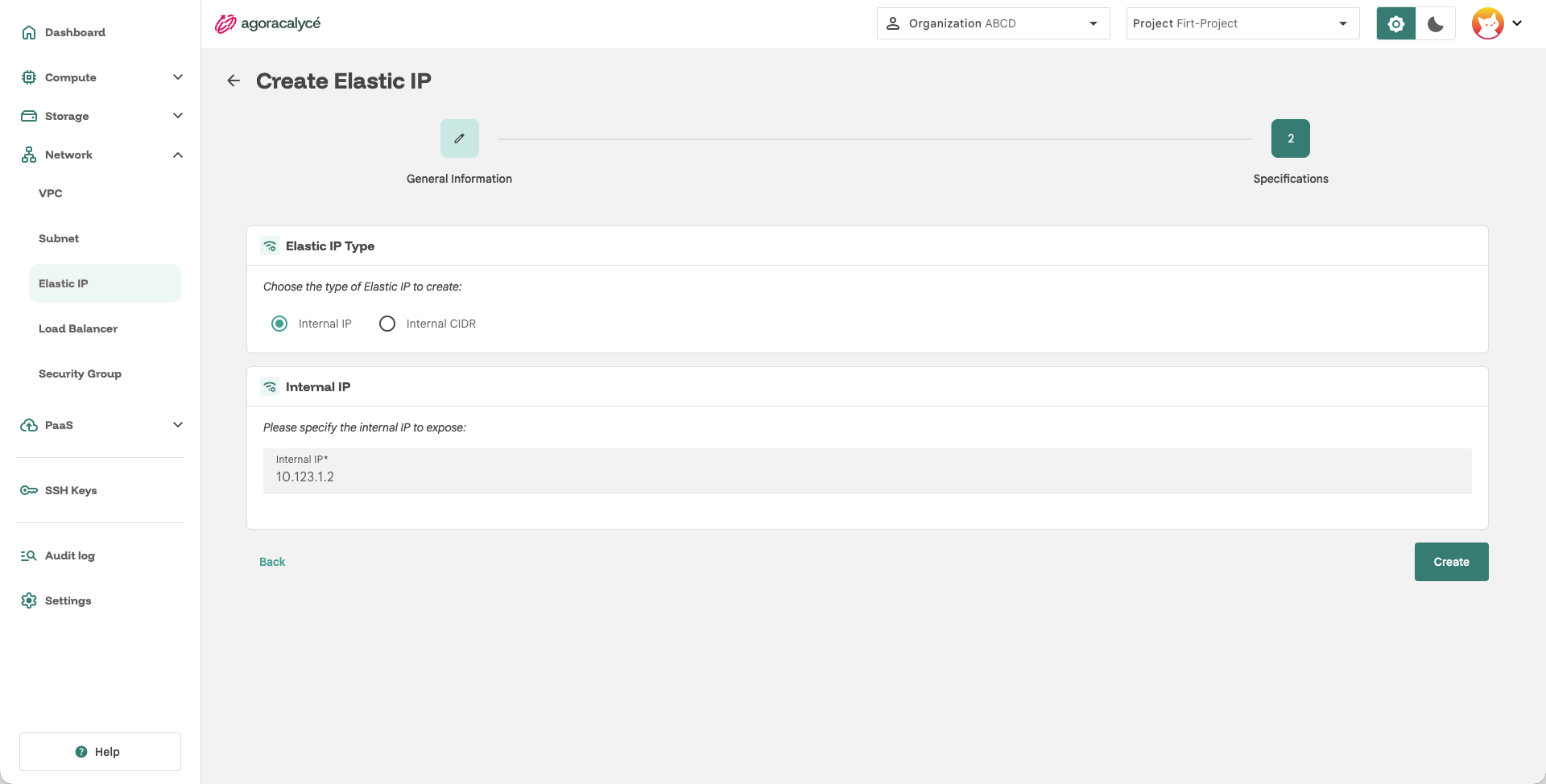Click the General Information step label
Image resolution: width=1546 pixels, height=784 pixels.
click(459, 179)
